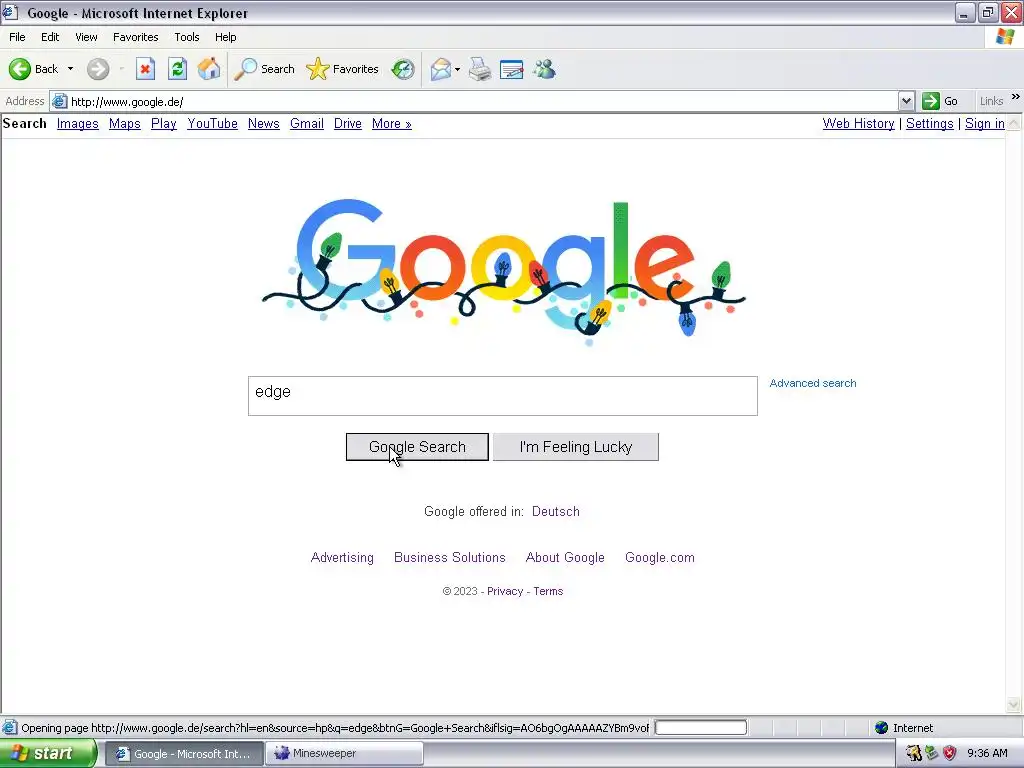Open the Tools menu
The image size is (1024, 768).
point(187,37)
